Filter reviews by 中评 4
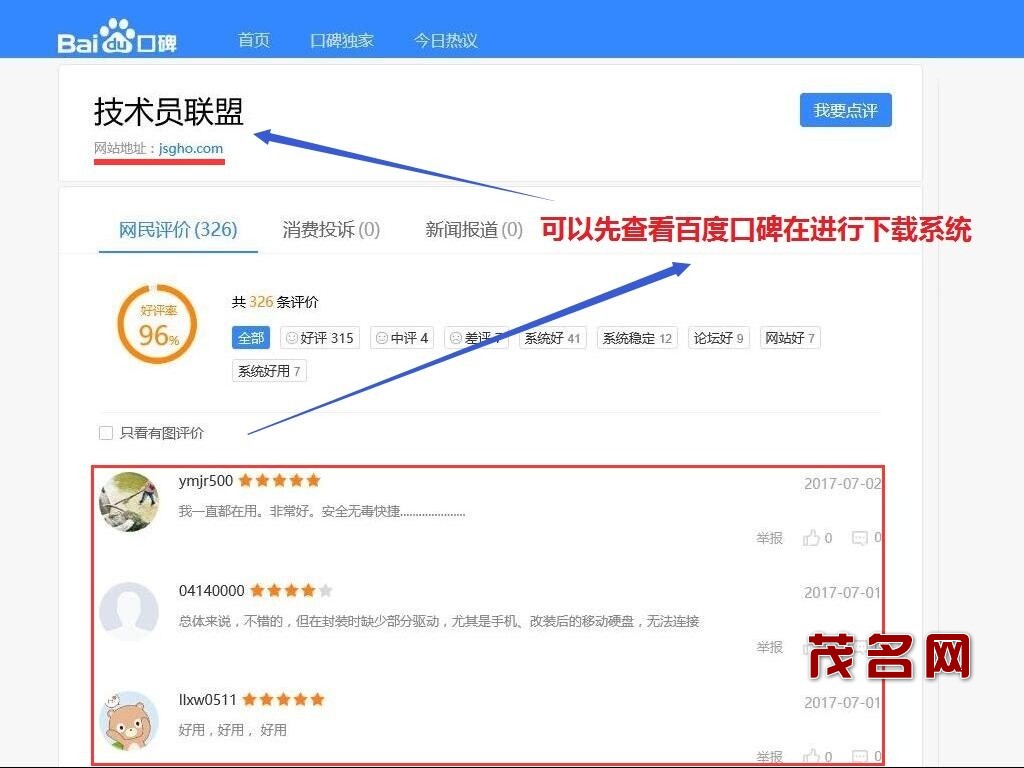 click(x=402, y=338)
